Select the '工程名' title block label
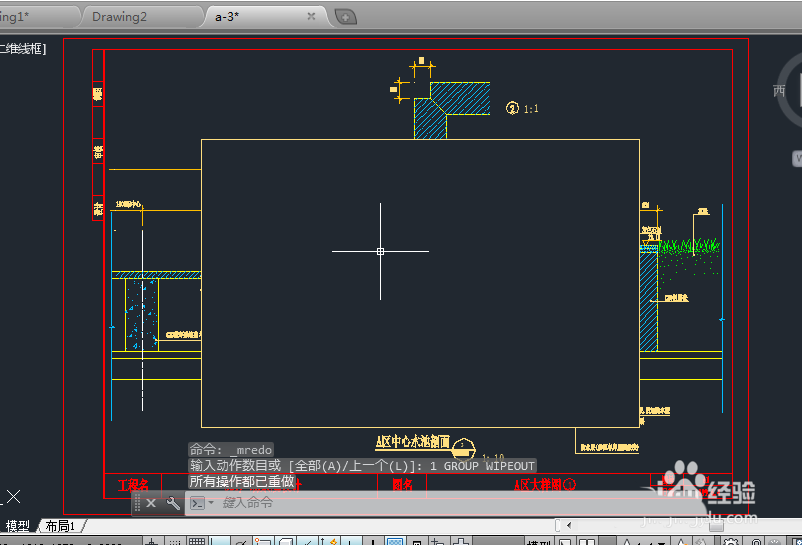The height and width of the screenshot is (545, 802). 133,485
